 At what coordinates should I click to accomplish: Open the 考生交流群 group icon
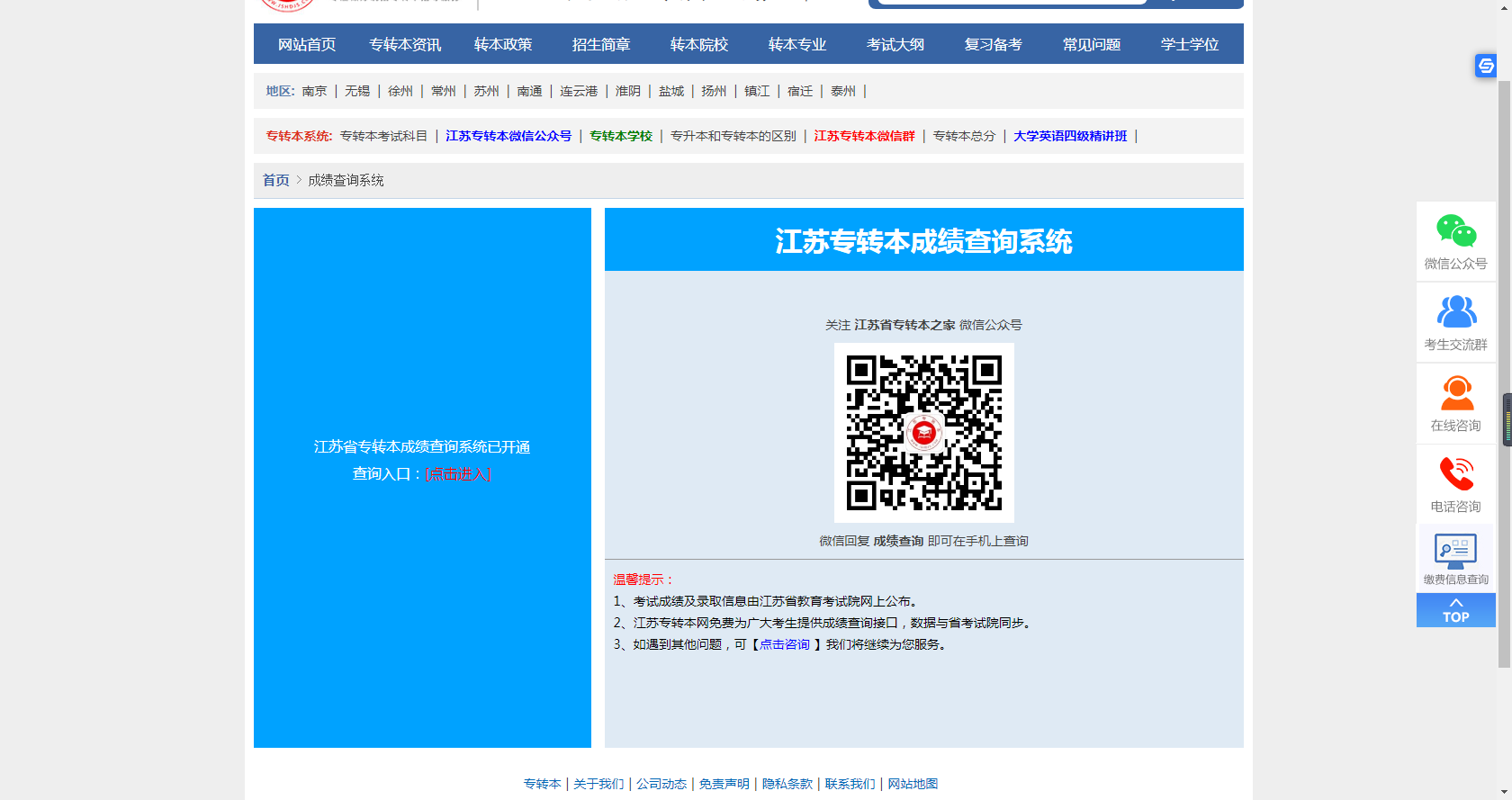pyautogui.click(x=1455, y=312)
